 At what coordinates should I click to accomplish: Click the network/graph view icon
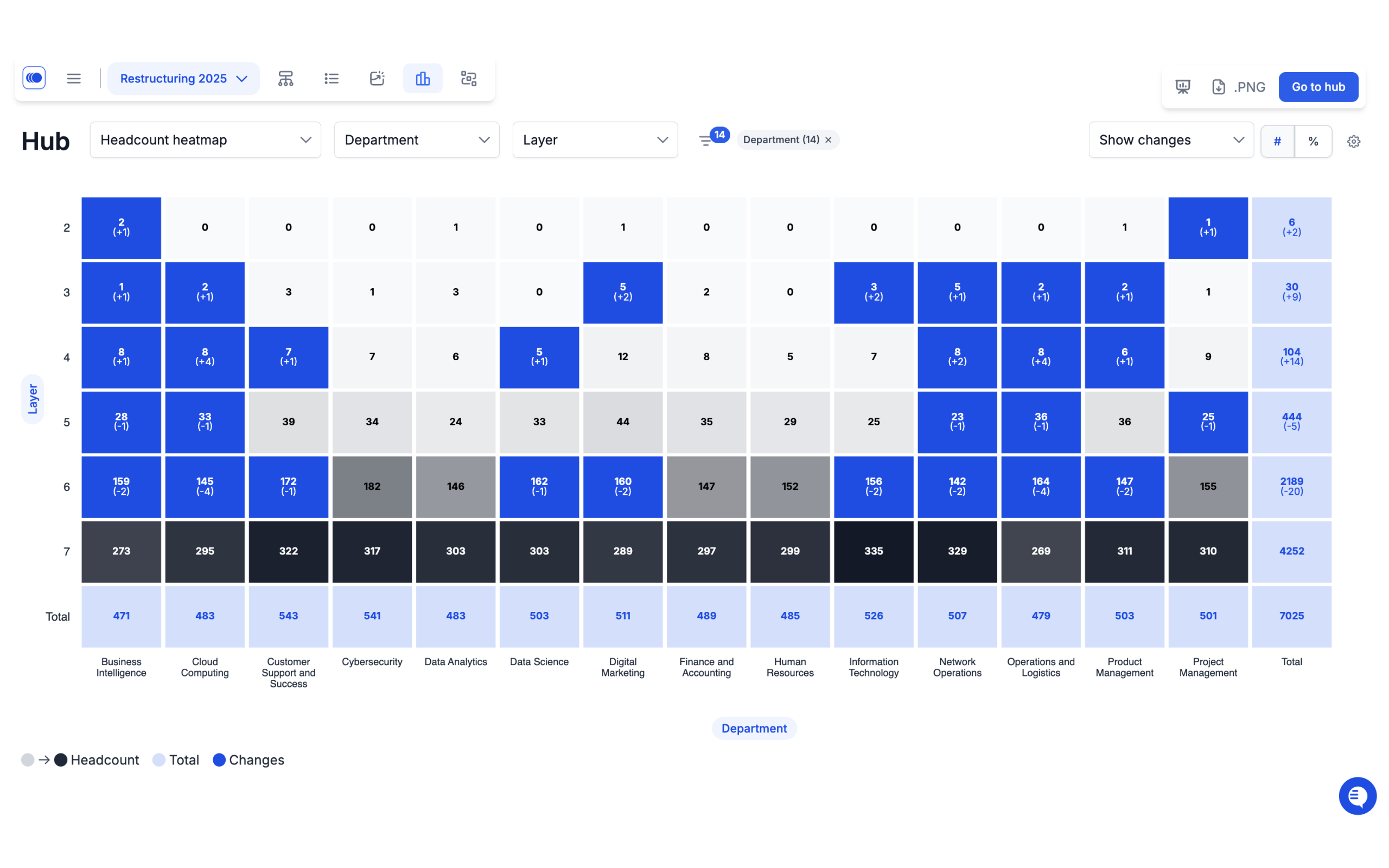point(467,78)
